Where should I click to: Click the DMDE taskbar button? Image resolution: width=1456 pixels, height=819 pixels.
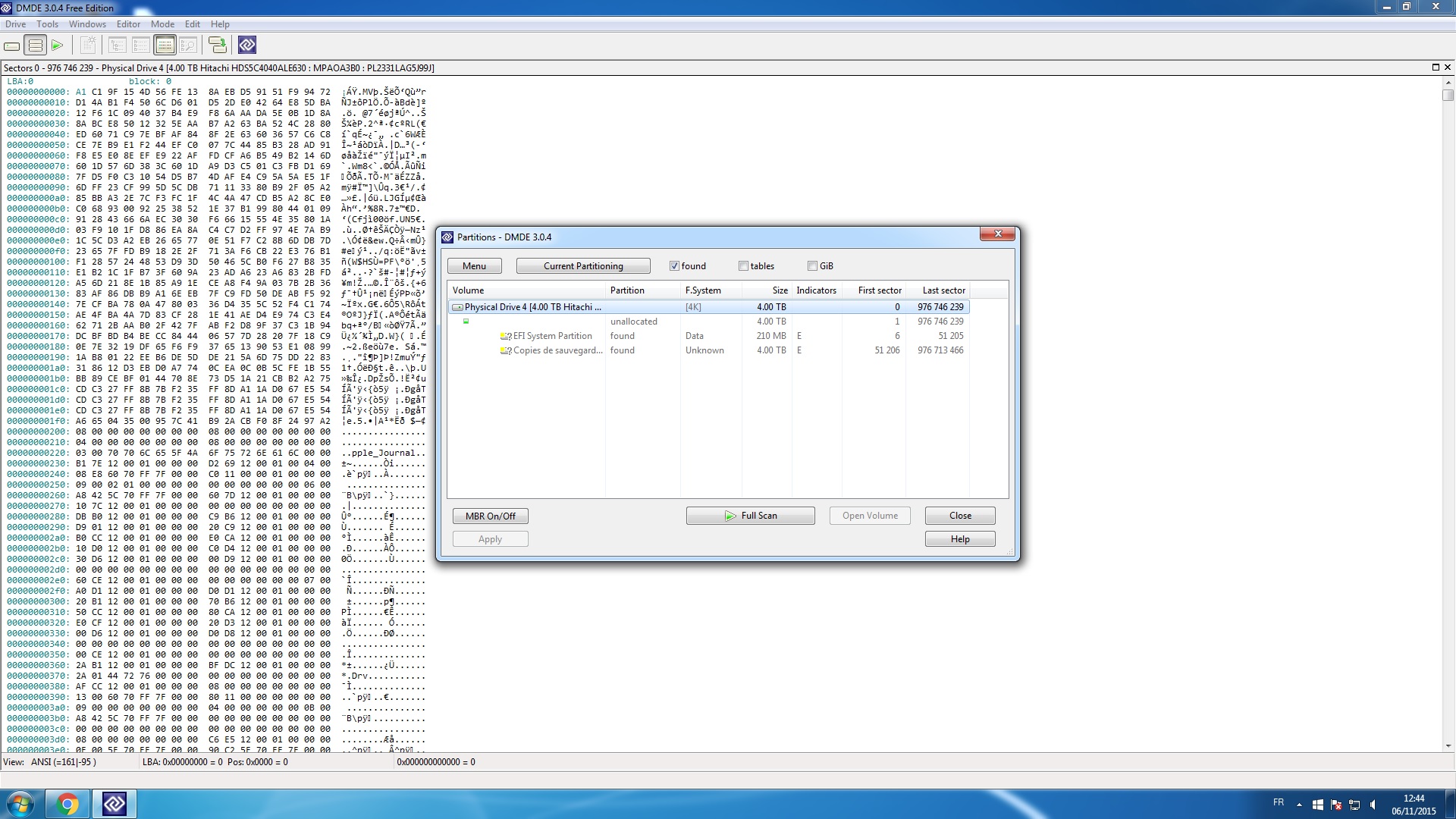[x=115, y=804]
